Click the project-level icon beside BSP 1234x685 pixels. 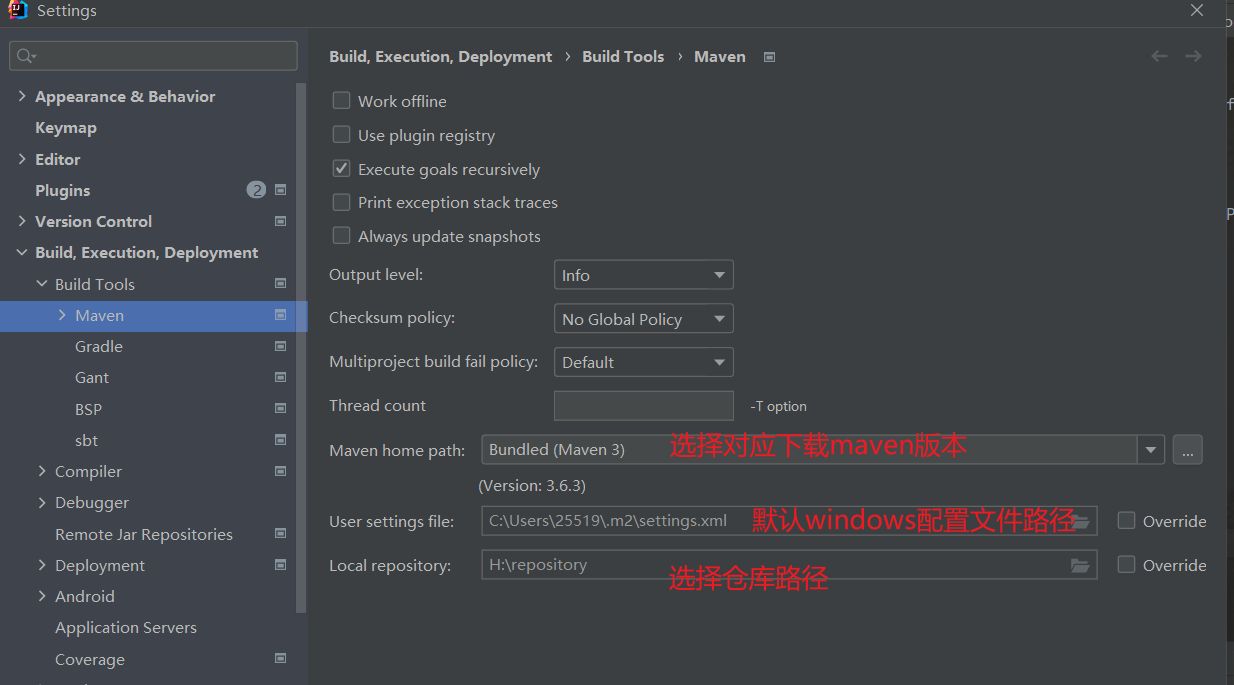click(x=280, y=409)
